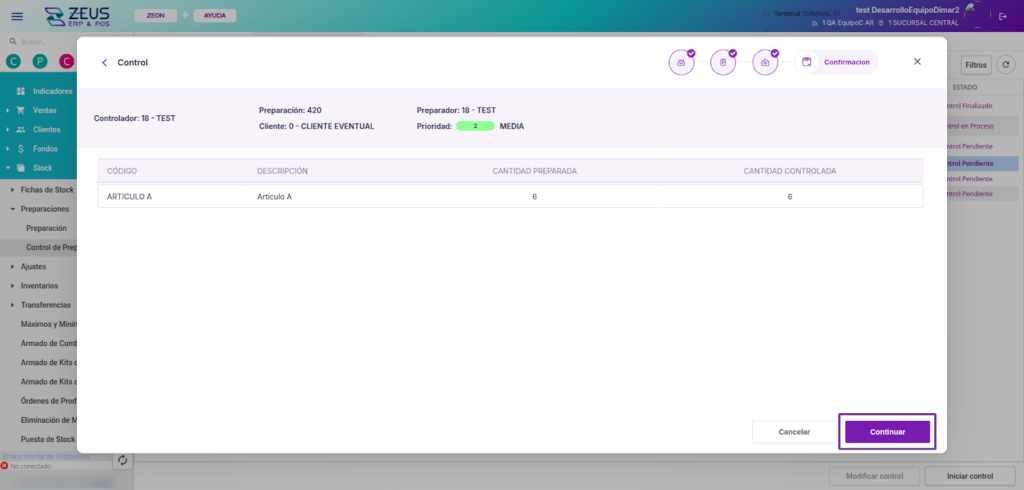
Task: Click the sync icon near No conectado
Action: point(122,460)
